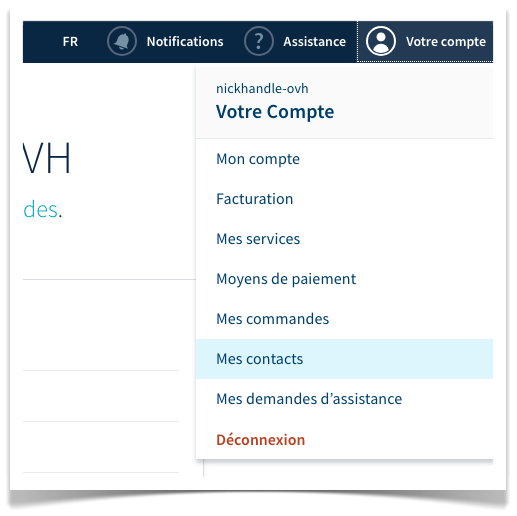Viewport: 517px width, 516px height.
Task: Collapse the Votre compte dropdown
Action: click(425, 41)
